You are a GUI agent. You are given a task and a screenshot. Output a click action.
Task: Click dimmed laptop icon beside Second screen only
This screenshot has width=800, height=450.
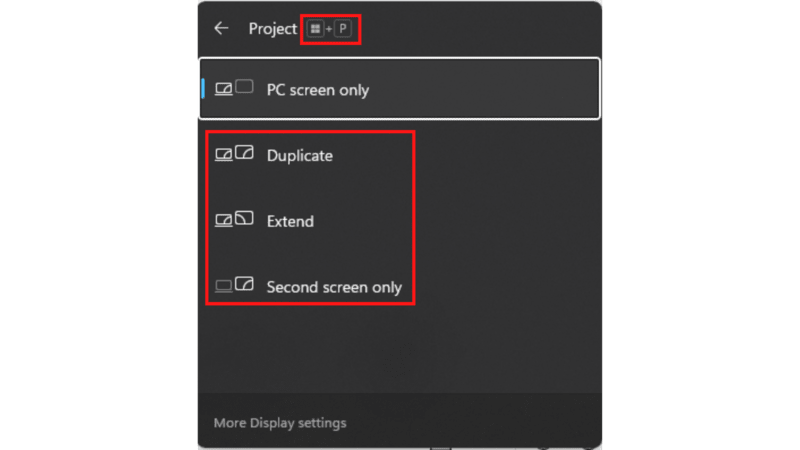(223, 287)
